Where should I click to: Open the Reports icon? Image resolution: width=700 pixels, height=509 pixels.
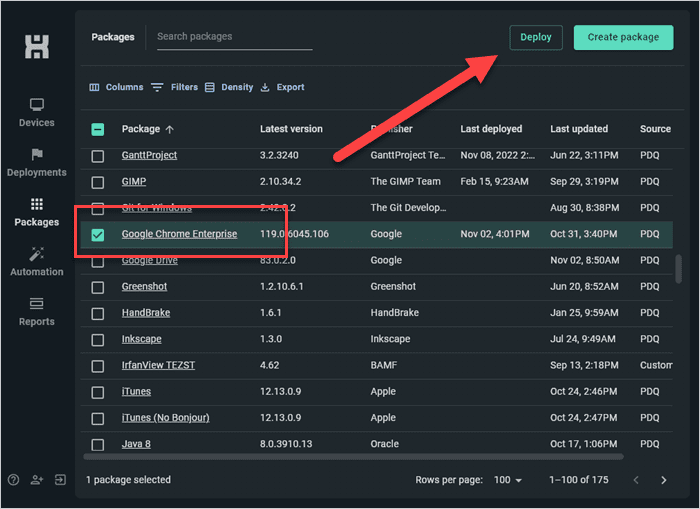tap(37, 304)
